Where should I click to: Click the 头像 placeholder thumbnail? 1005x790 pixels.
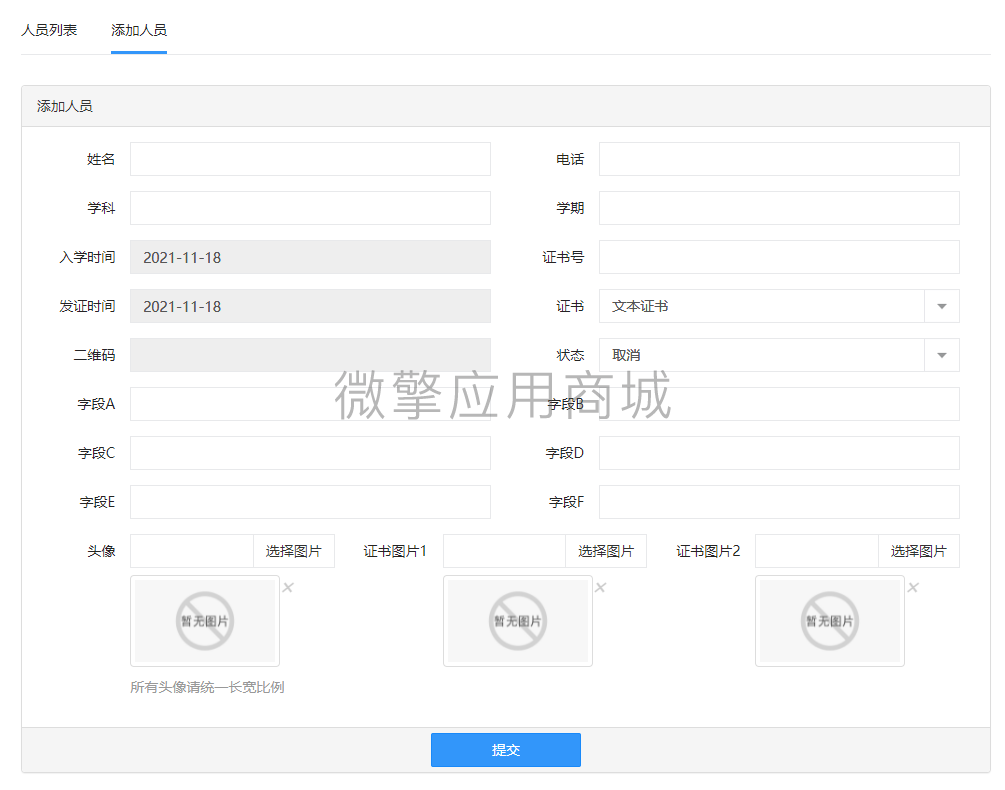pos(205,621)
